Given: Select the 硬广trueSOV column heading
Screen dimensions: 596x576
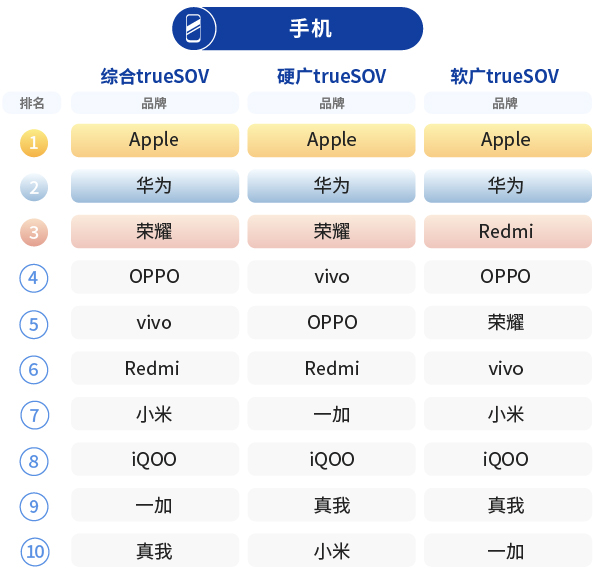Looking at the screenshot, I should click(331, 76).
